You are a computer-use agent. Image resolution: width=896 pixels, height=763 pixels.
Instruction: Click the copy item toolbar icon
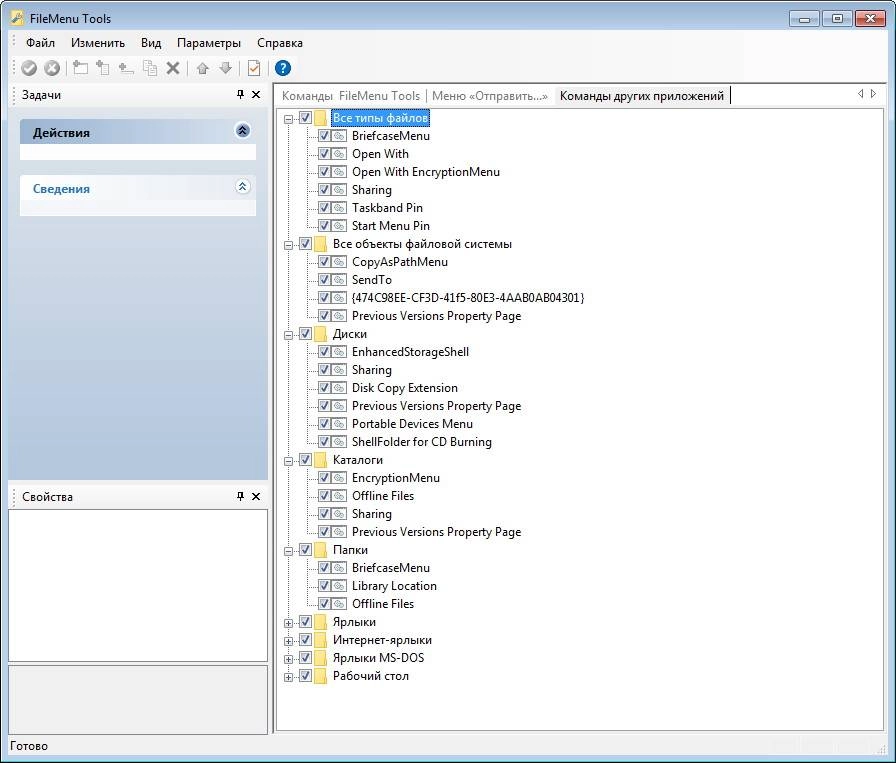150,68
